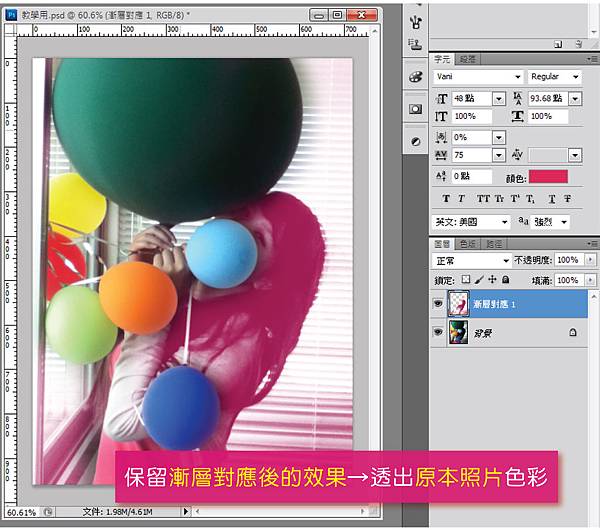Click the tsume character-spacing icon beside 0%
Screen dimensions: 600x530
point(441,137)
